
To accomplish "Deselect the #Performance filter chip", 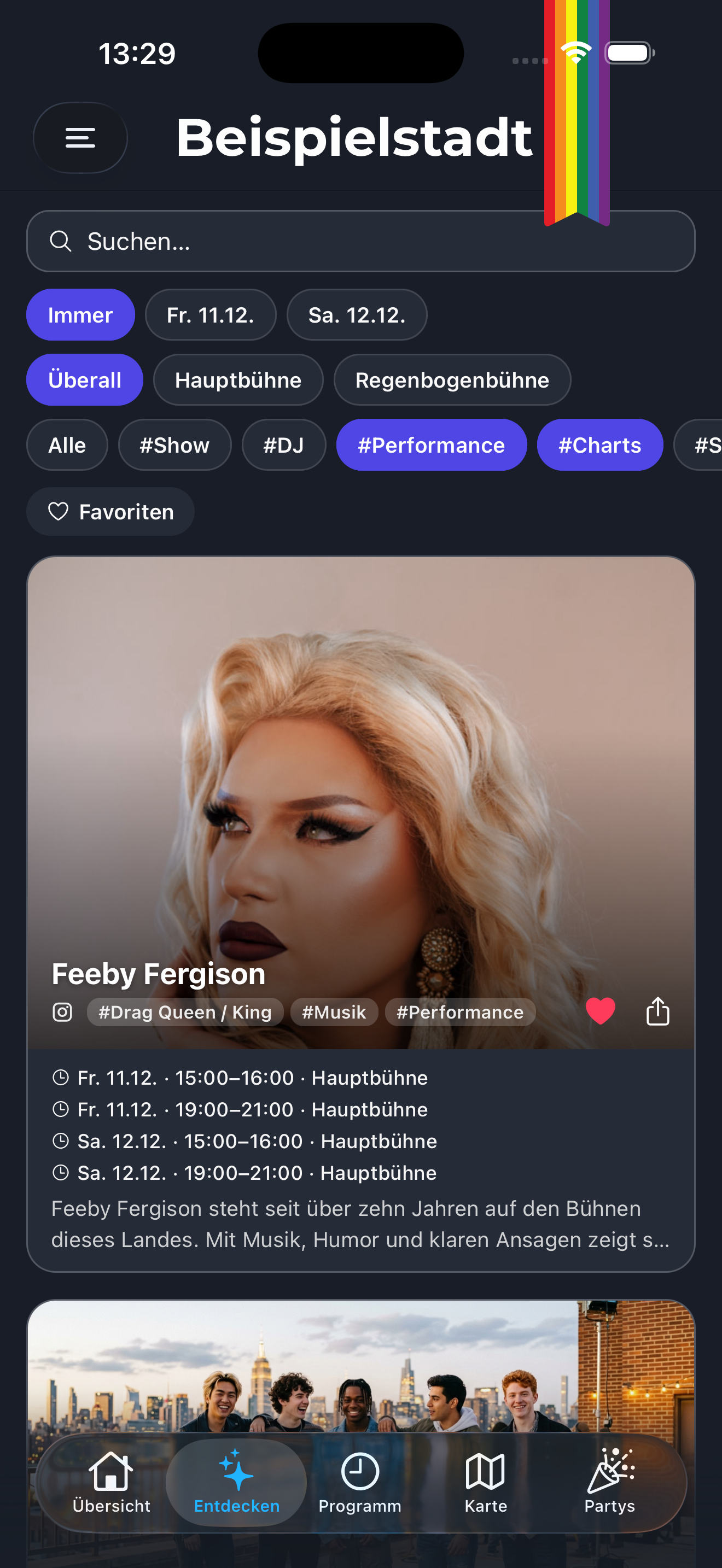I will (x=431, y=445).
